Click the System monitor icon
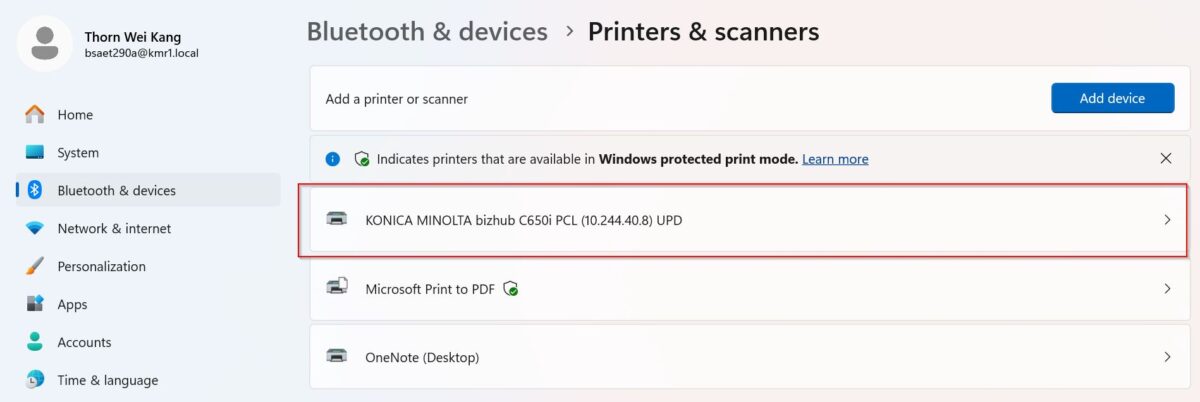This screenshot has width=1200, height=402. click(x=35, y=152)
